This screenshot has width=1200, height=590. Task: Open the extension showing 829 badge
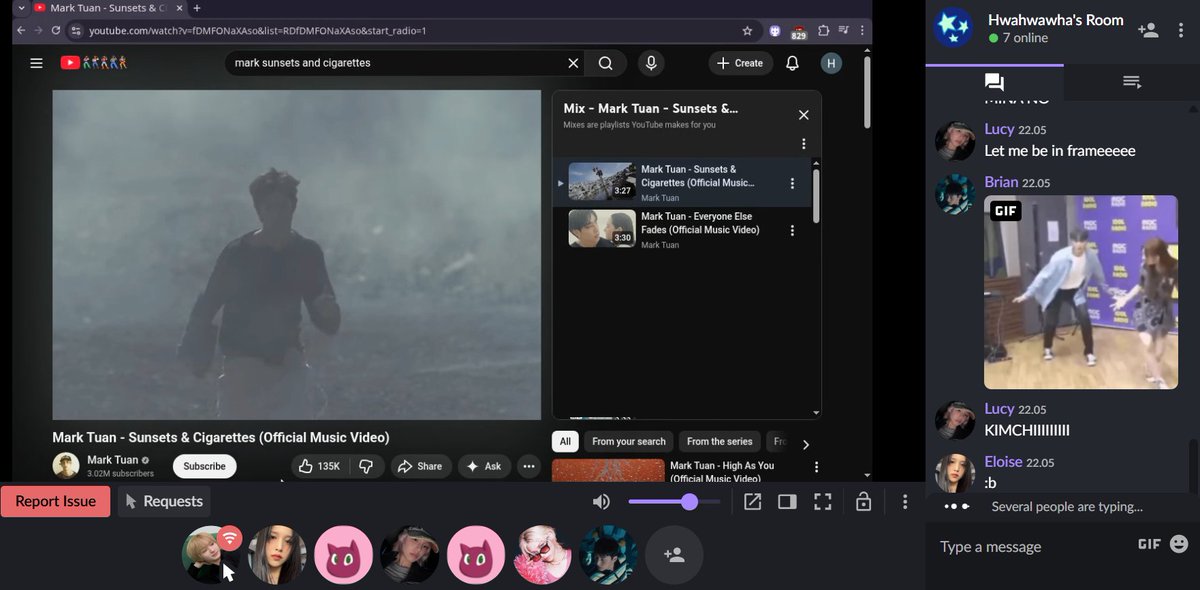click(x=798, y=31)
